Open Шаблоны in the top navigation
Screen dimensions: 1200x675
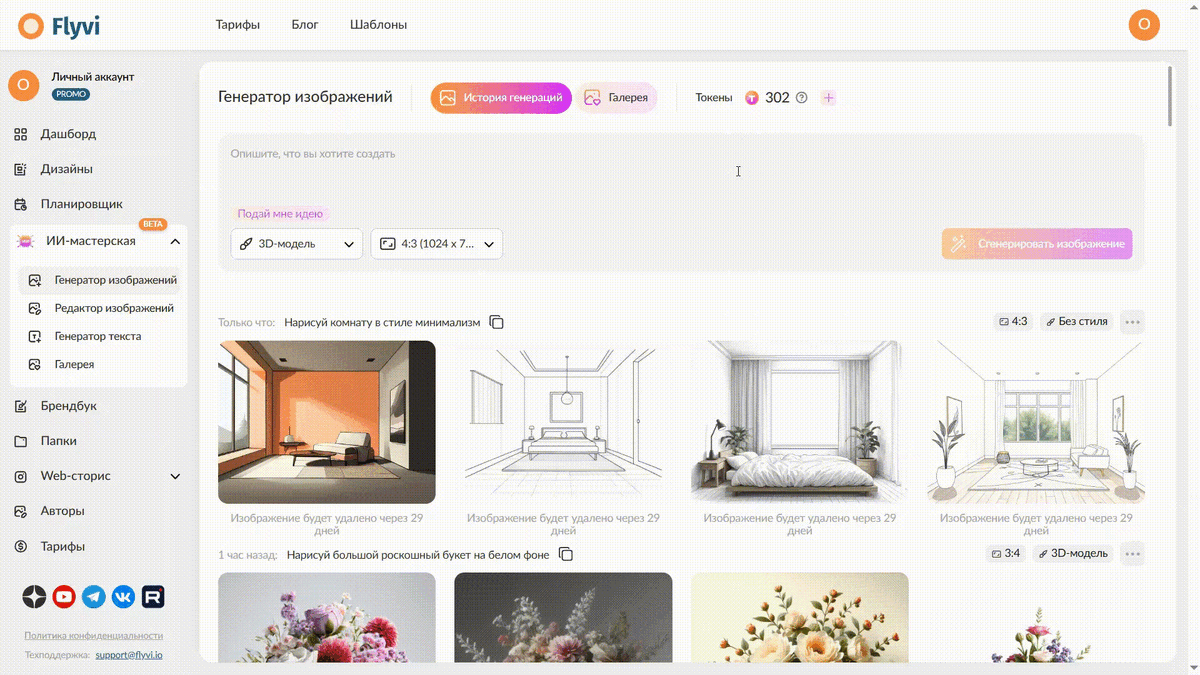tap(379, 25)
